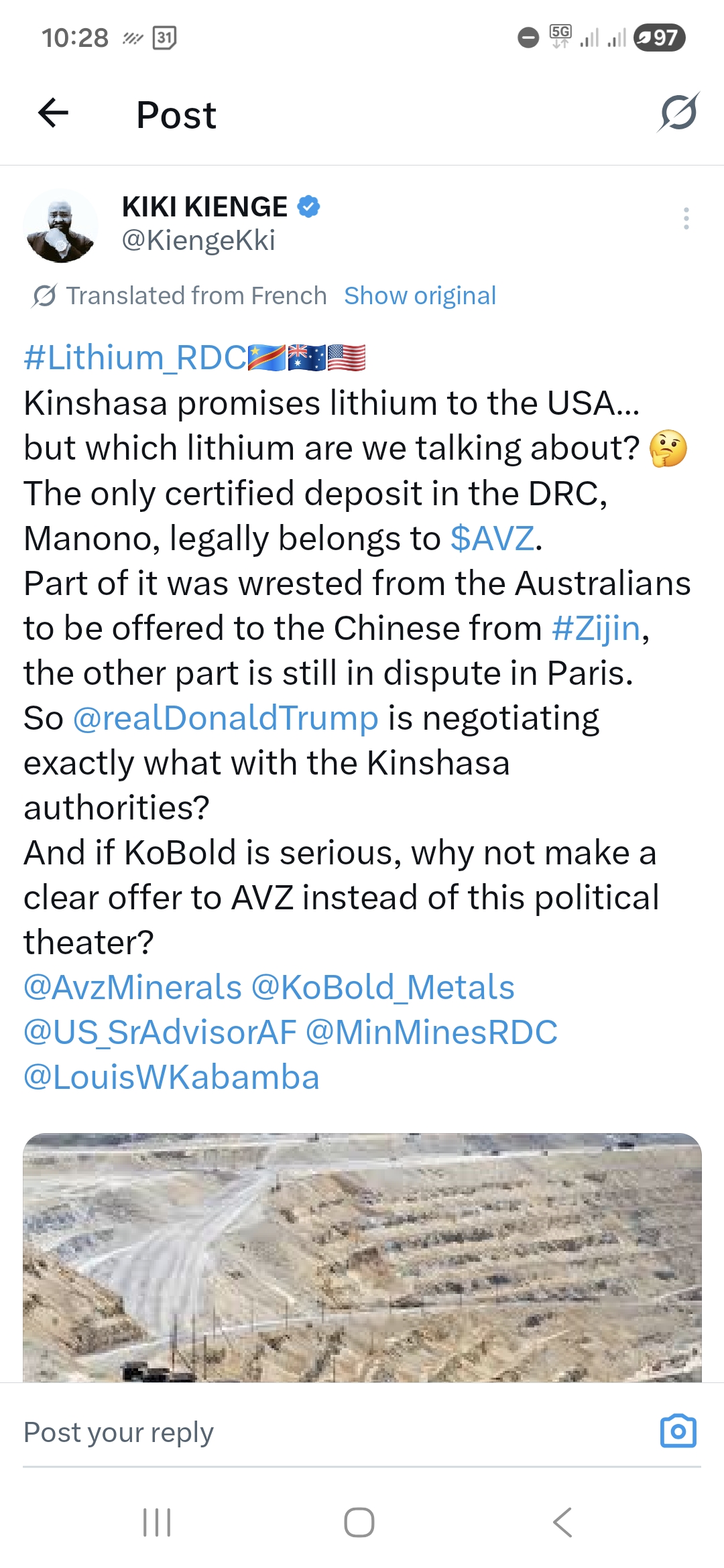
Task: Tap the camera icon in reply bar
Action: coord(678,1431)
